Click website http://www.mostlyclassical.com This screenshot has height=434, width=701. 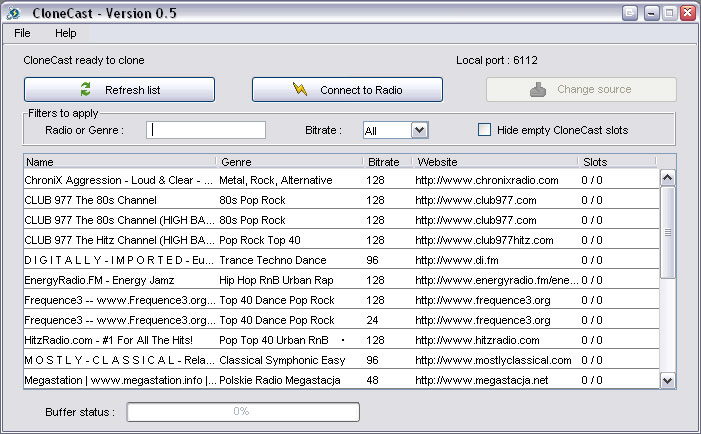pyautogui.click(x=493, y=360)
